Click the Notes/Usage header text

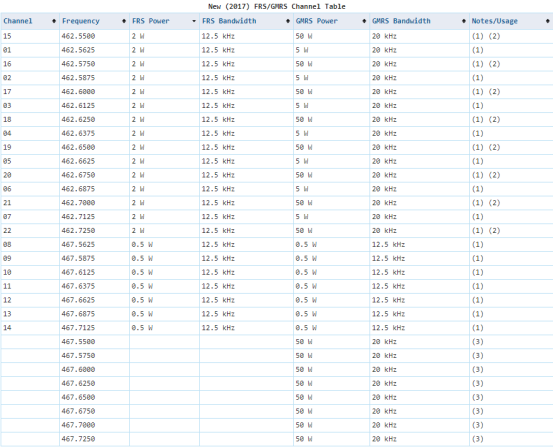tap(494, 21)
